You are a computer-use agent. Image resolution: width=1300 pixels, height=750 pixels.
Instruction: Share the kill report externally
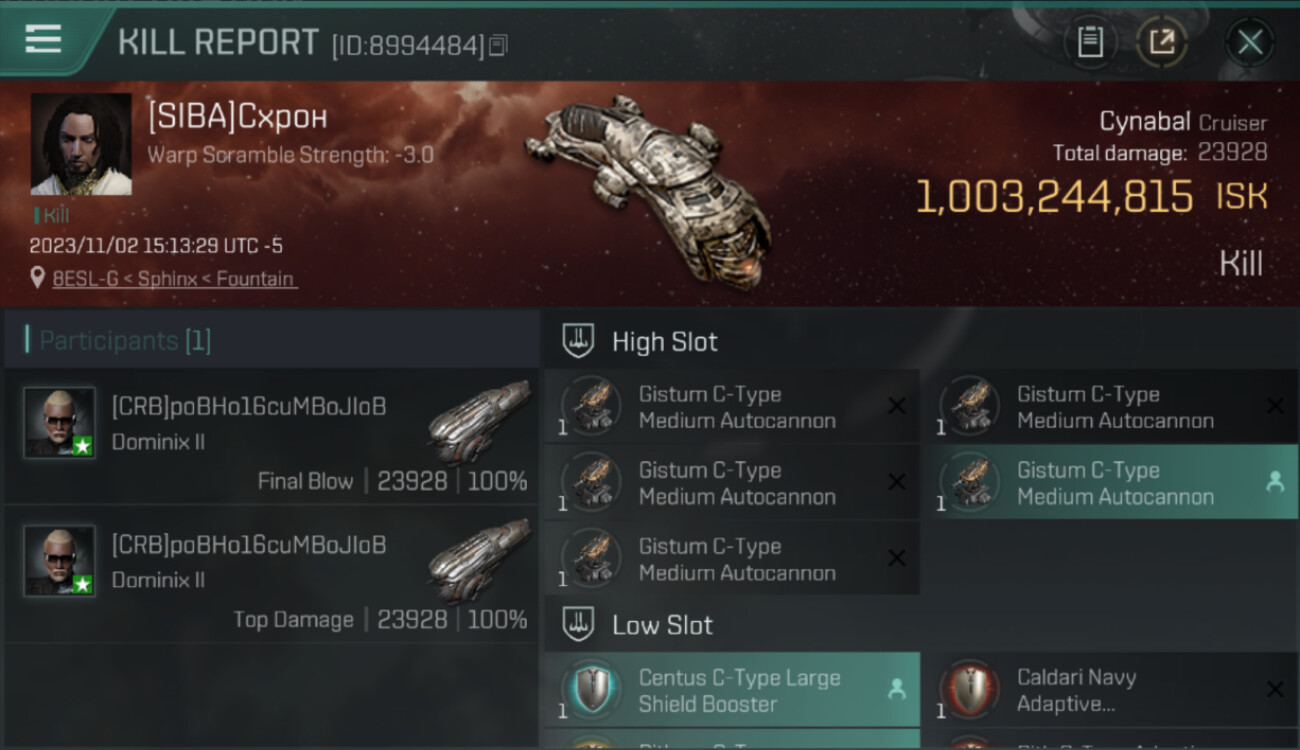tap(1161, 42)
